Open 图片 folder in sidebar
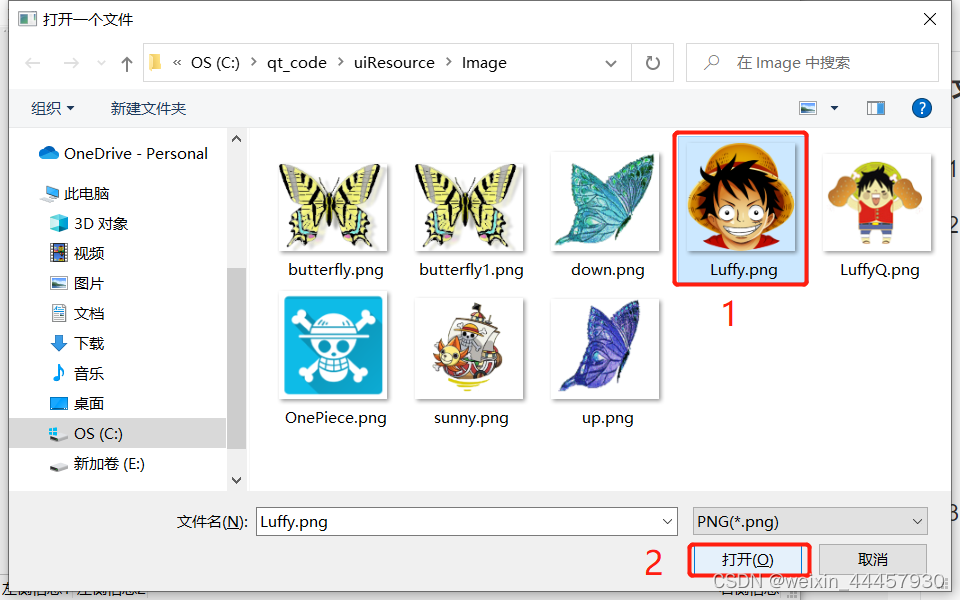 pyautogui.click(x=77, y=283)
